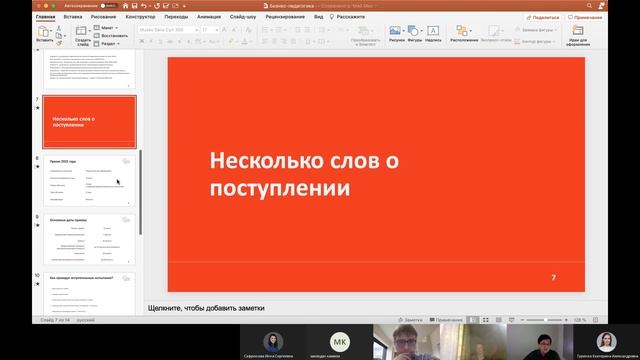This screenshot has height=360, width=640.
Task: Toggle the Автосохранение switch
Action: click(x=109, y=6)
